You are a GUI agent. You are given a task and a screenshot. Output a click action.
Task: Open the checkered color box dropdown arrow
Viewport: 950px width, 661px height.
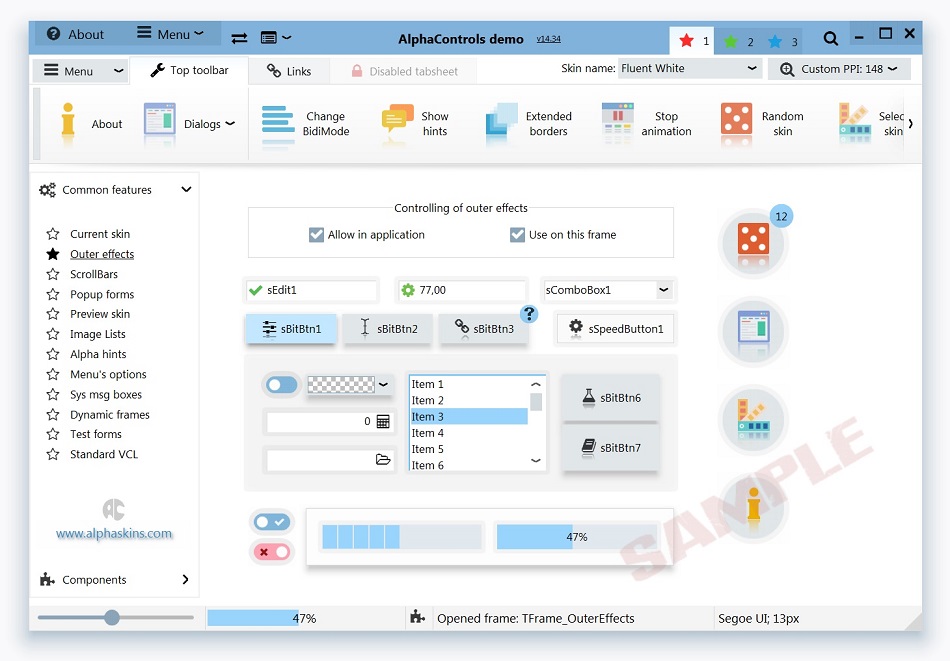[x=384, y=385]
